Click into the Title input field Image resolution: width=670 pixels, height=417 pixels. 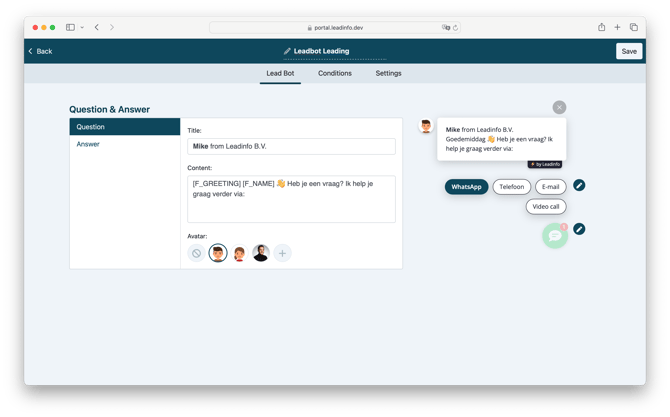[x=291, y=147]
